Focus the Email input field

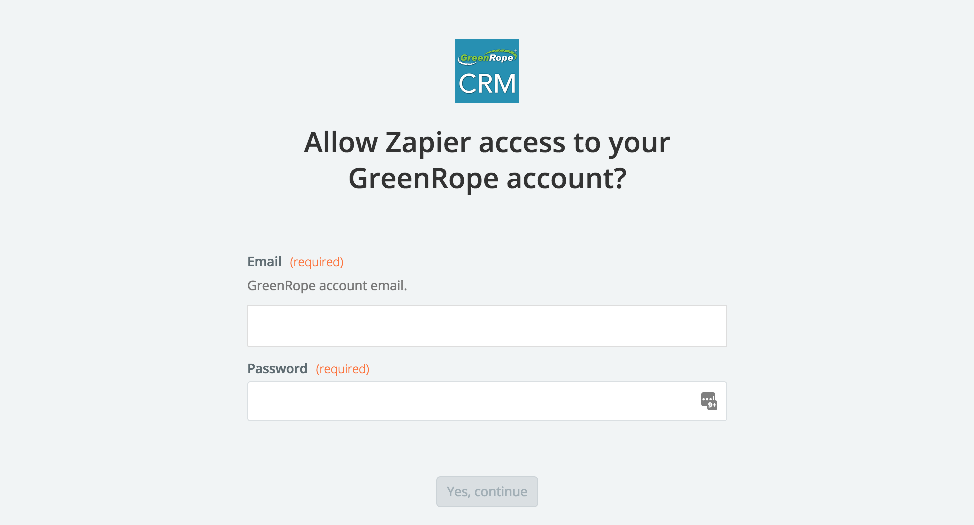pyautogui.click(x=486, y=326)
